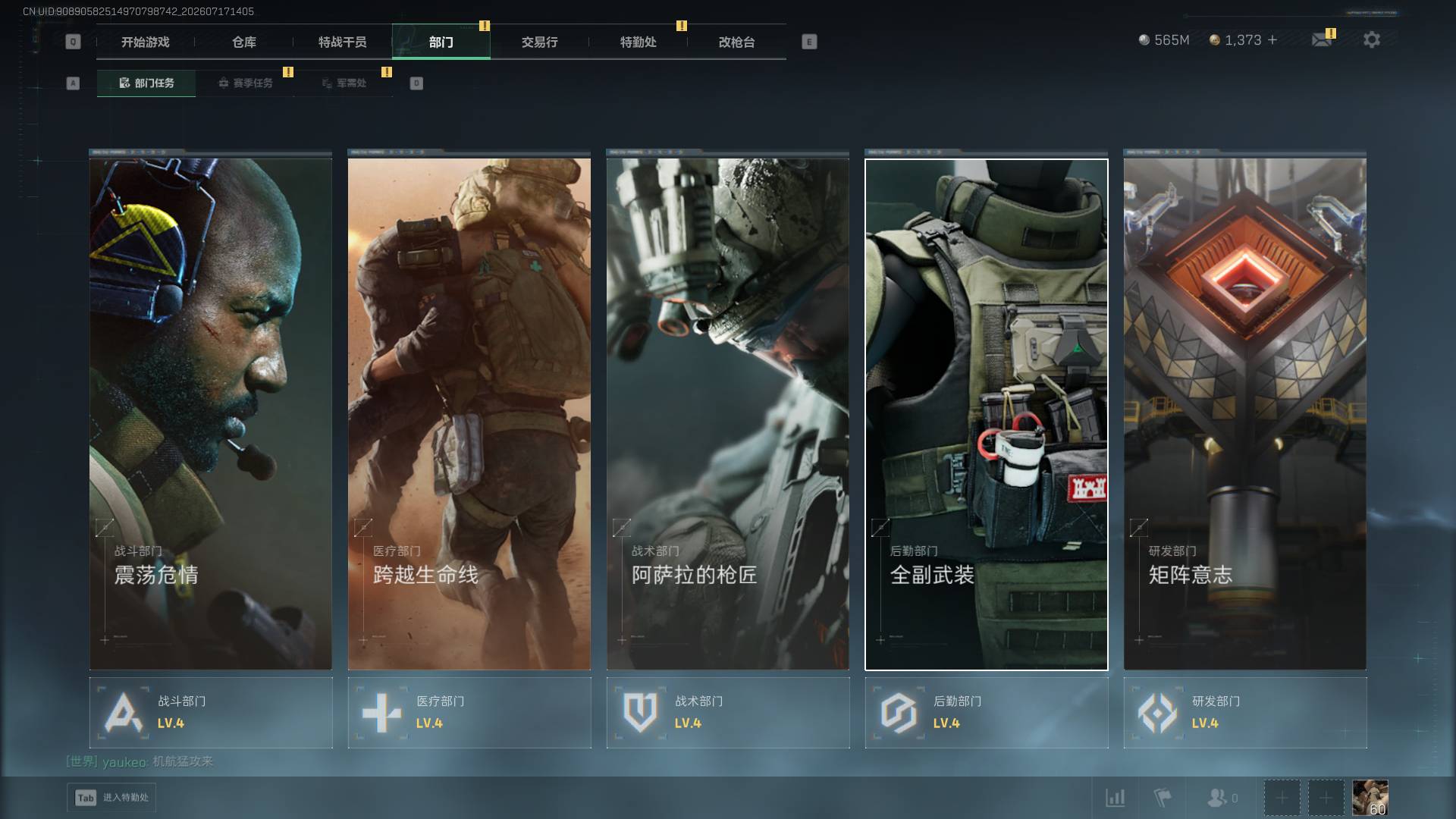Click the 医疗部门 cross emblem icon
Screen dimensions: 1456x819
[x=381, y=713]
